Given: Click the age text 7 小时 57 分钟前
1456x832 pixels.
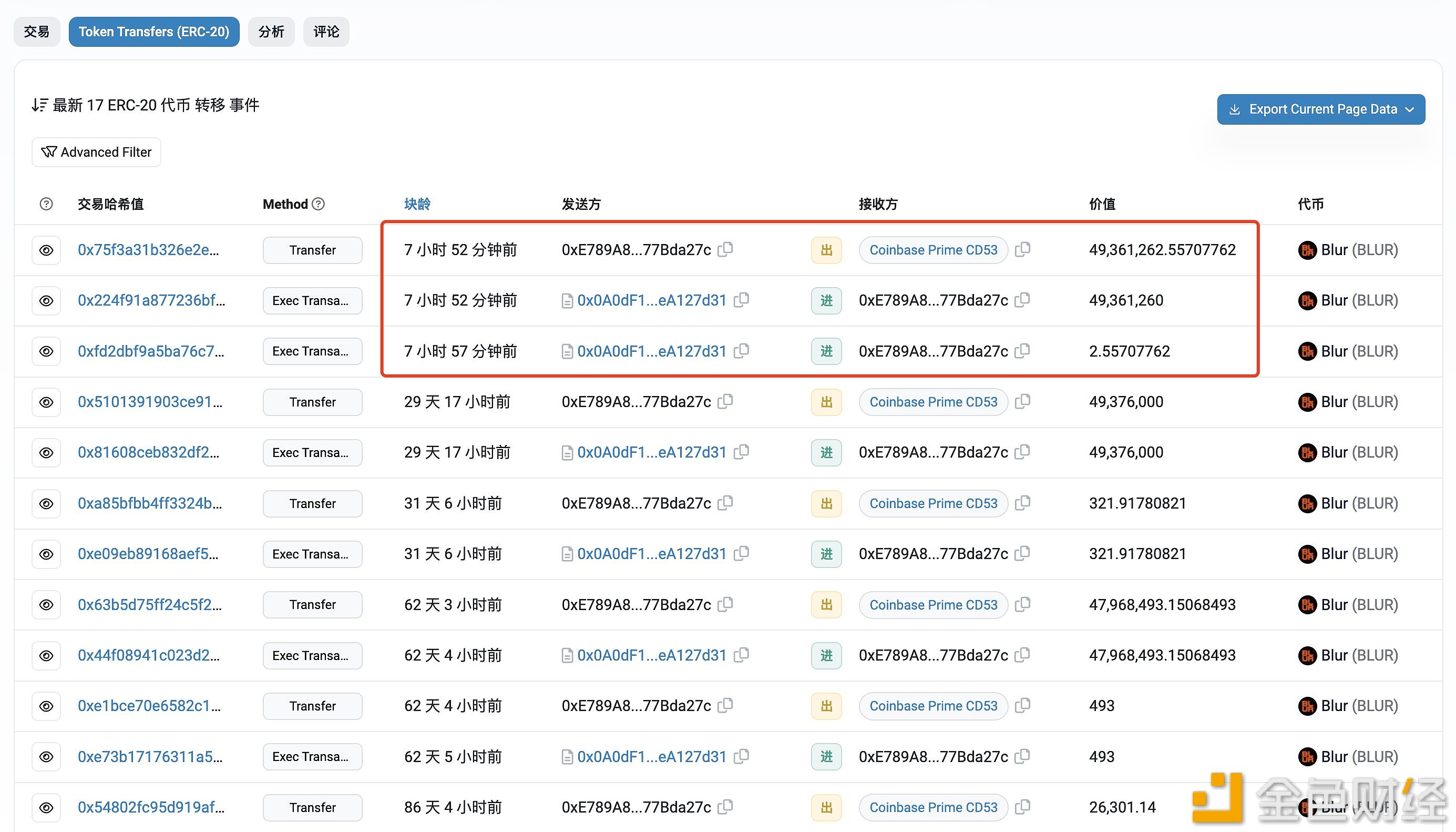Looking at the screenshot, I should [x=460, y=351].
